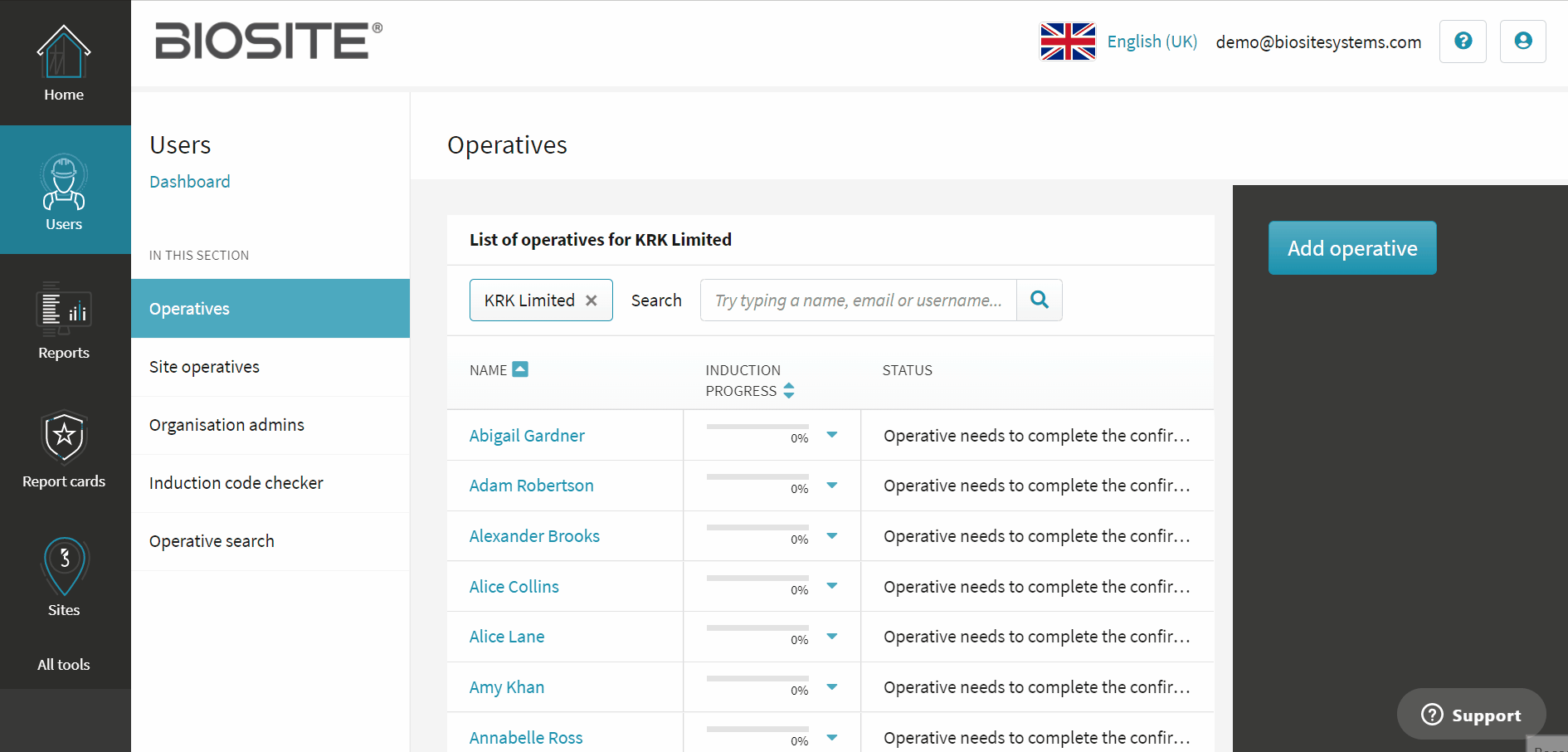Expand Annabelle Ross induction progress dropdown
The image size is (1568, 752).
tap(832, 737)
